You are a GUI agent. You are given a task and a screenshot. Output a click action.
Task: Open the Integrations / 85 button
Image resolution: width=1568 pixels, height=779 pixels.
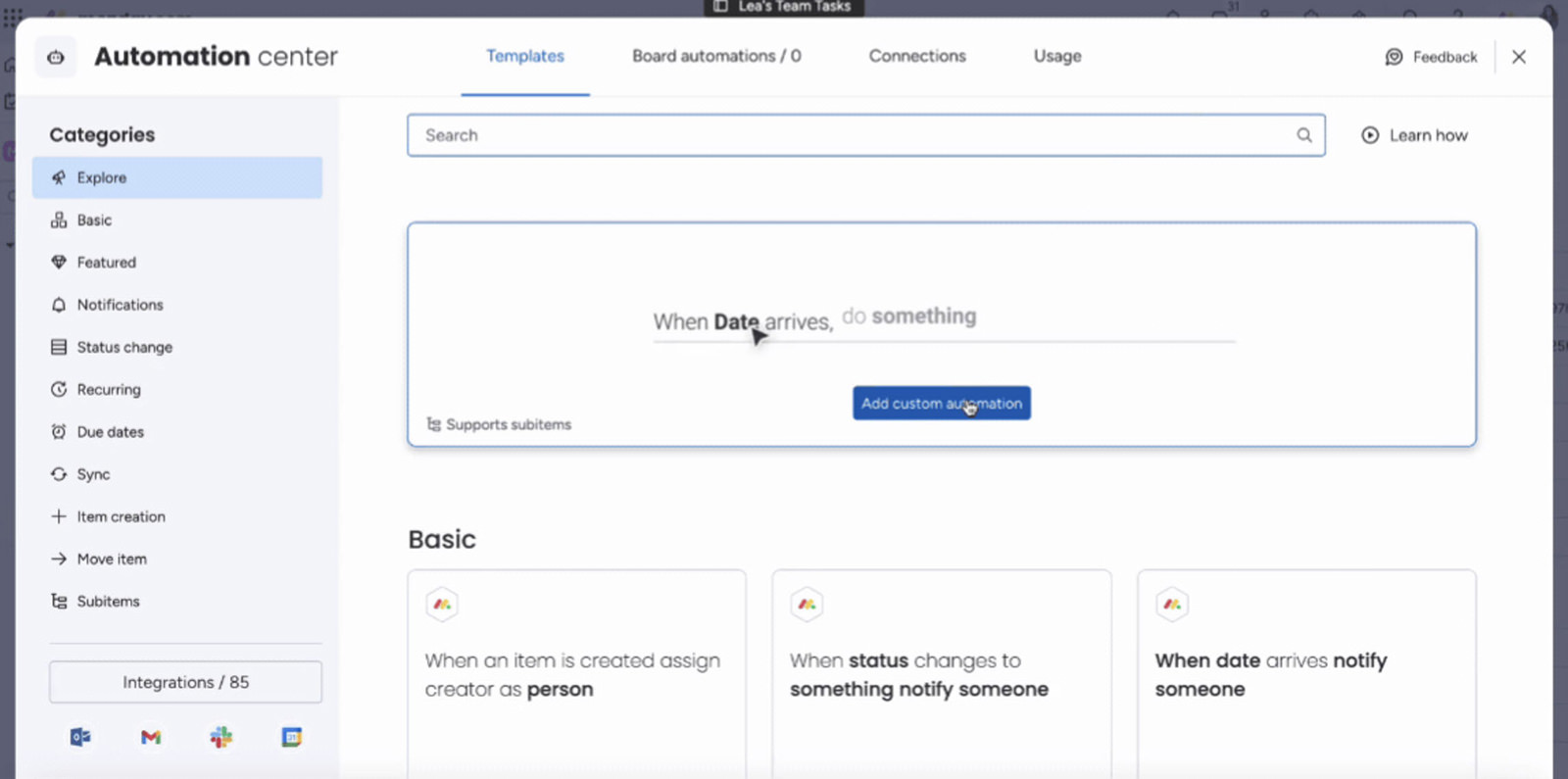point(185,682)
